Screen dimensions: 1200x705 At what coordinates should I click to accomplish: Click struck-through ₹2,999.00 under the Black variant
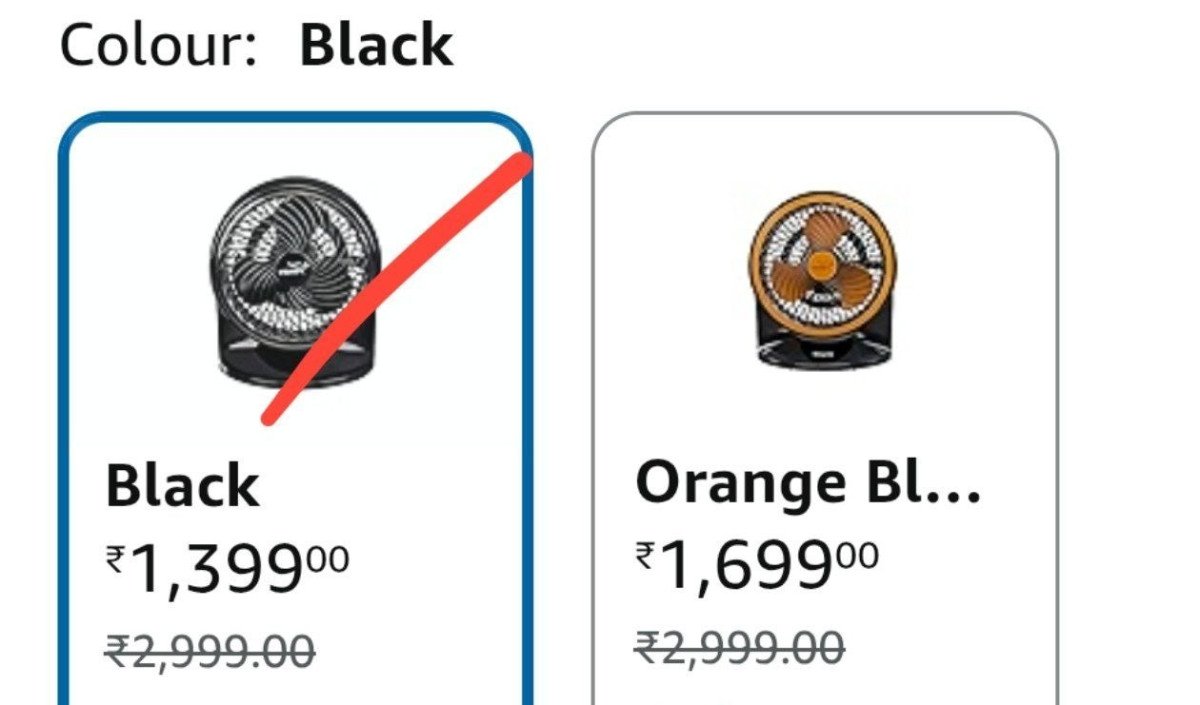click(210, 651)
